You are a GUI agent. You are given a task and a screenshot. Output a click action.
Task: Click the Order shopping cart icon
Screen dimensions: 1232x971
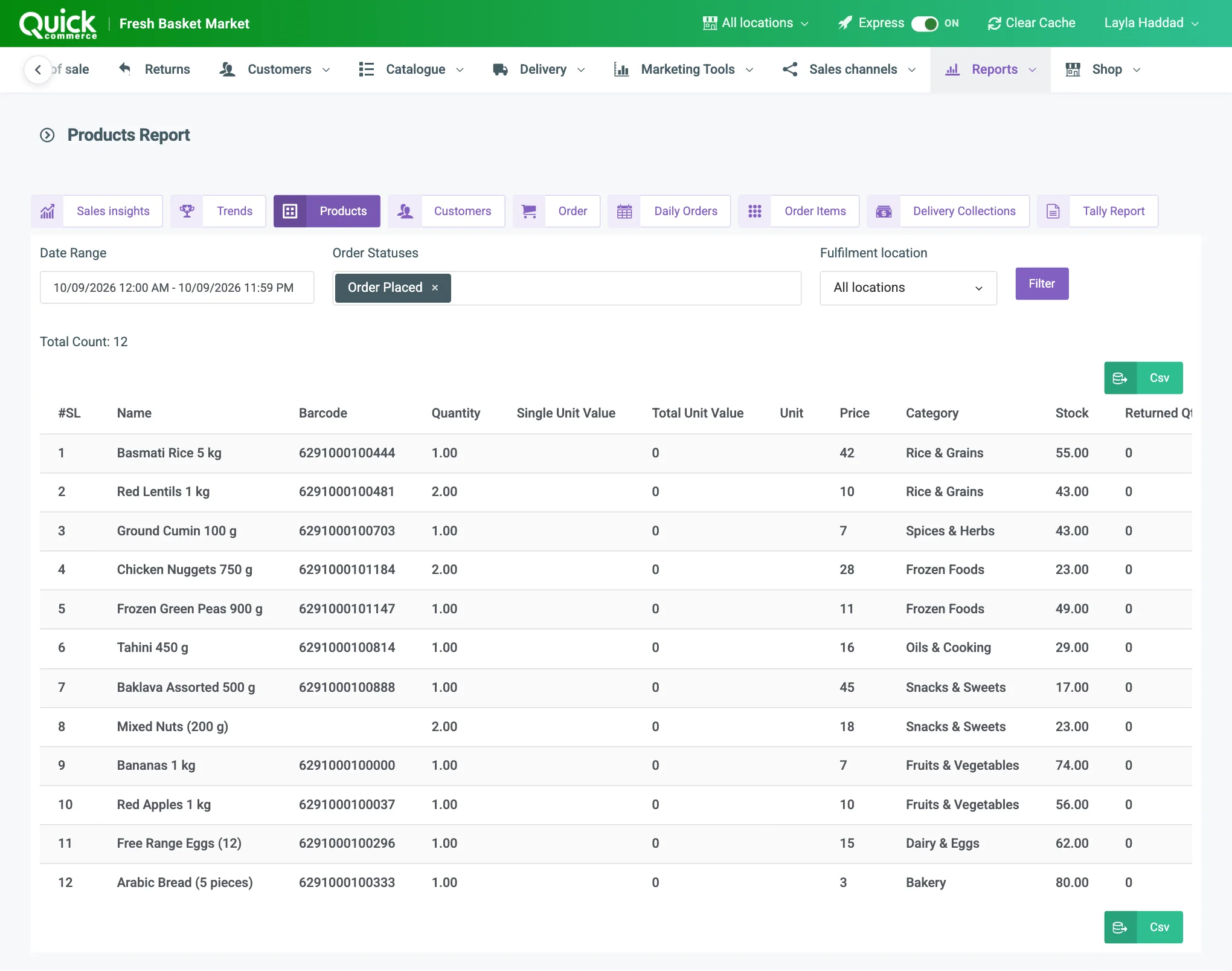529,211
